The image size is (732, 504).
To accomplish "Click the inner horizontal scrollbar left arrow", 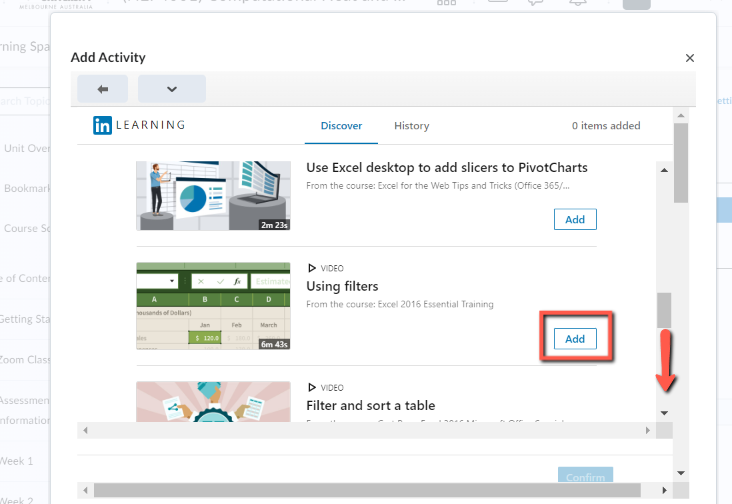I will (x=85, y=430).
